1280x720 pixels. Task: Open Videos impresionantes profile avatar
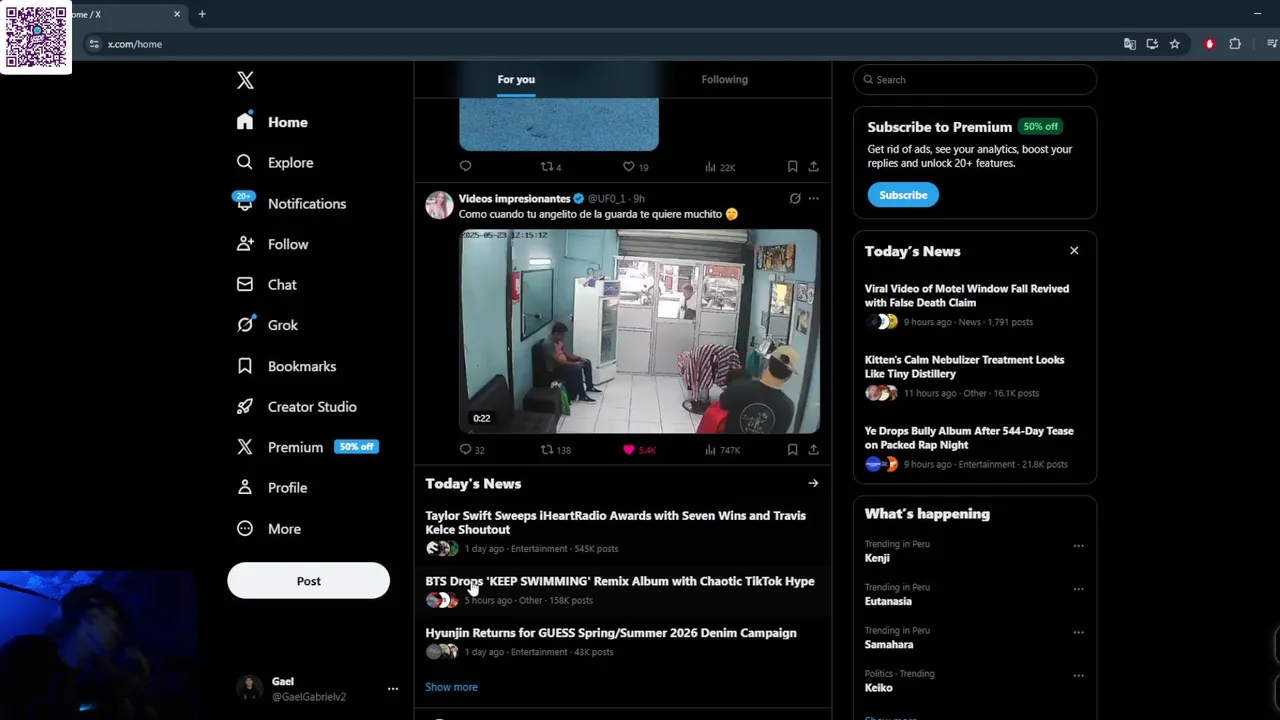pyautogui.click(x=439, y=205)
